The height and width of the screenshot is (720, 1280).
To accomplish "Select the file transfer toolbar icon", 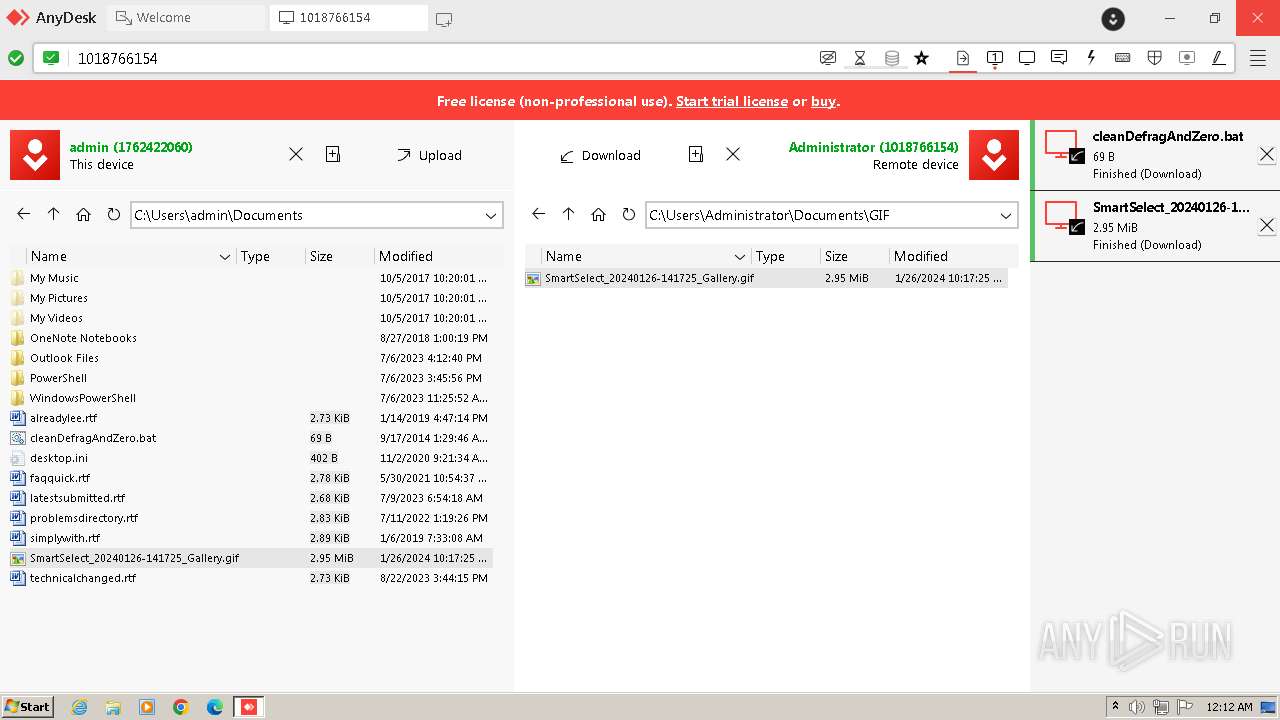I will pyautogui.click(x=962, y=58).
